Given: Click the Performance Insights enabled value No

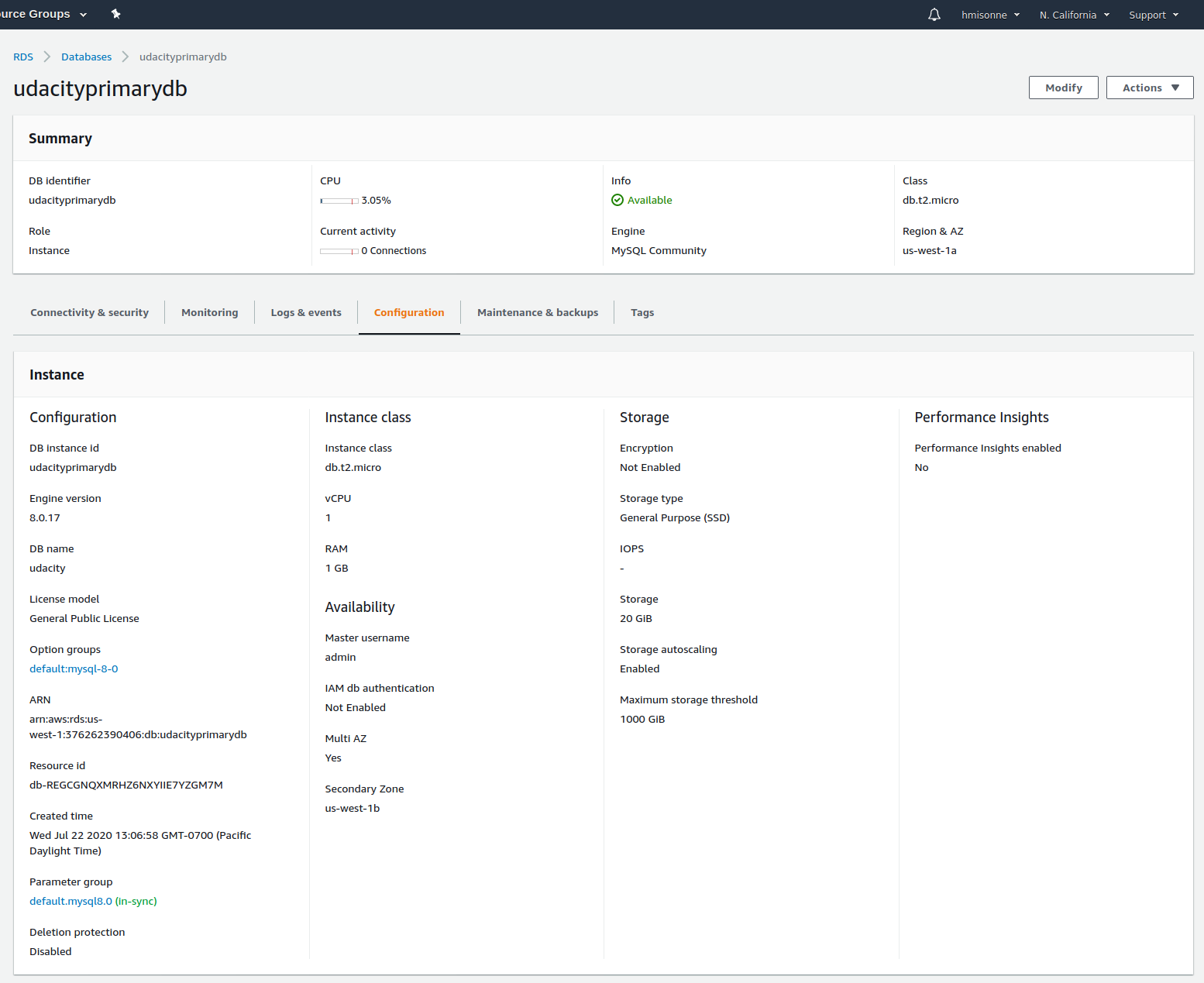Looking at the screenshot, I should click(921, 467).
